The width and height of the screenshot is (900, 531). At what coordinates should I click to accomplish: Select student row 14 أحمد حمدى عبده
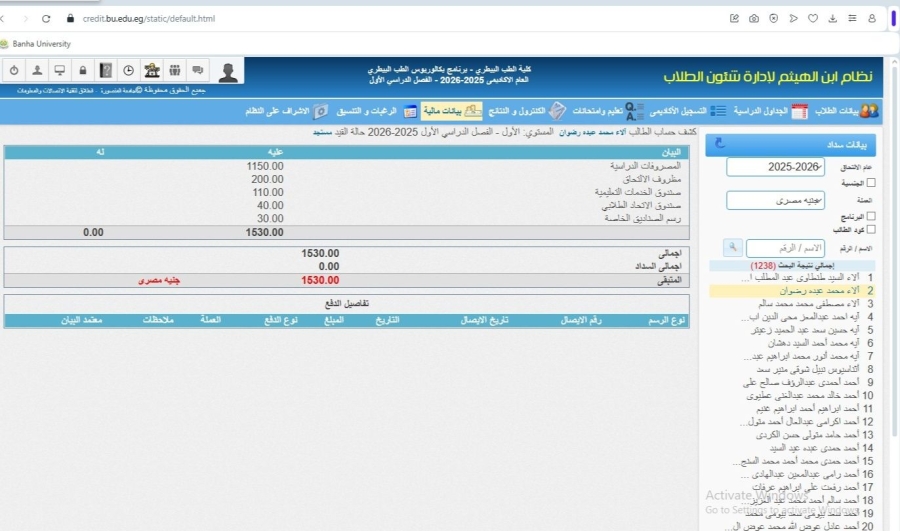(792, 448)
